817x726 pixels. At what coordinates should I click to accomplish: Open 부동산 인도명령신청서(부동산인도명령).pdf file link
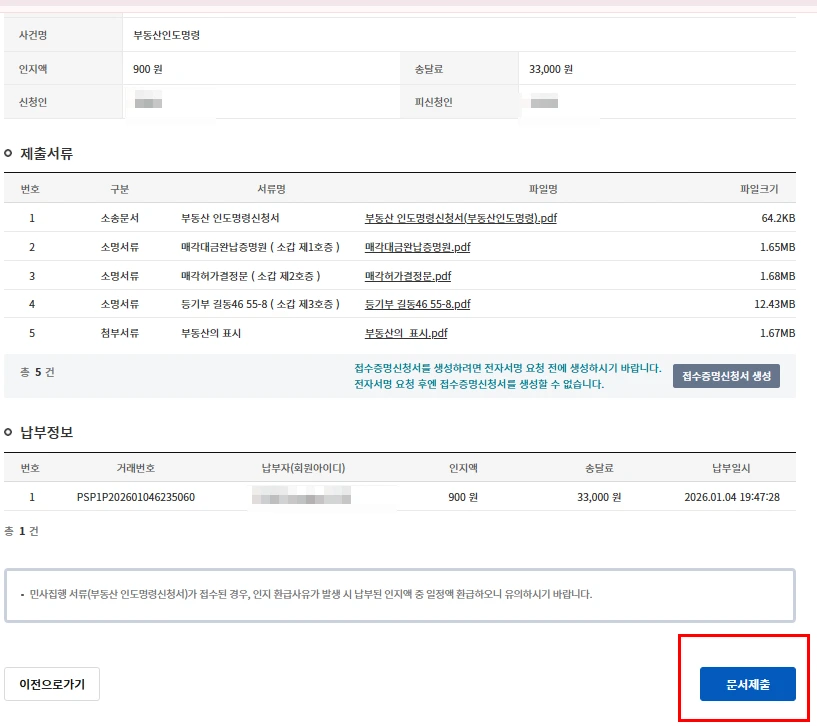(x=461, y=218)
